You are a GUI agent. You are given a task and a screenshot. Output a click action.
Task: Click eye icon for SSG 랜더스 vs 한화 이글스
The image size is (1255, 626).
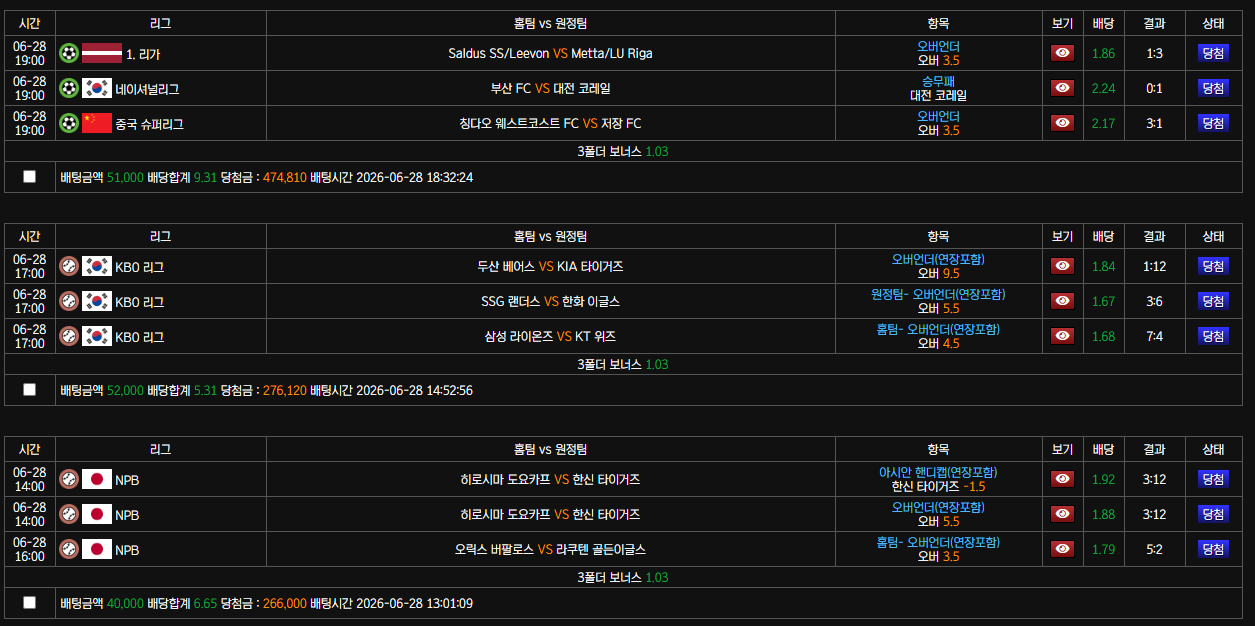tap(1062, 301)
